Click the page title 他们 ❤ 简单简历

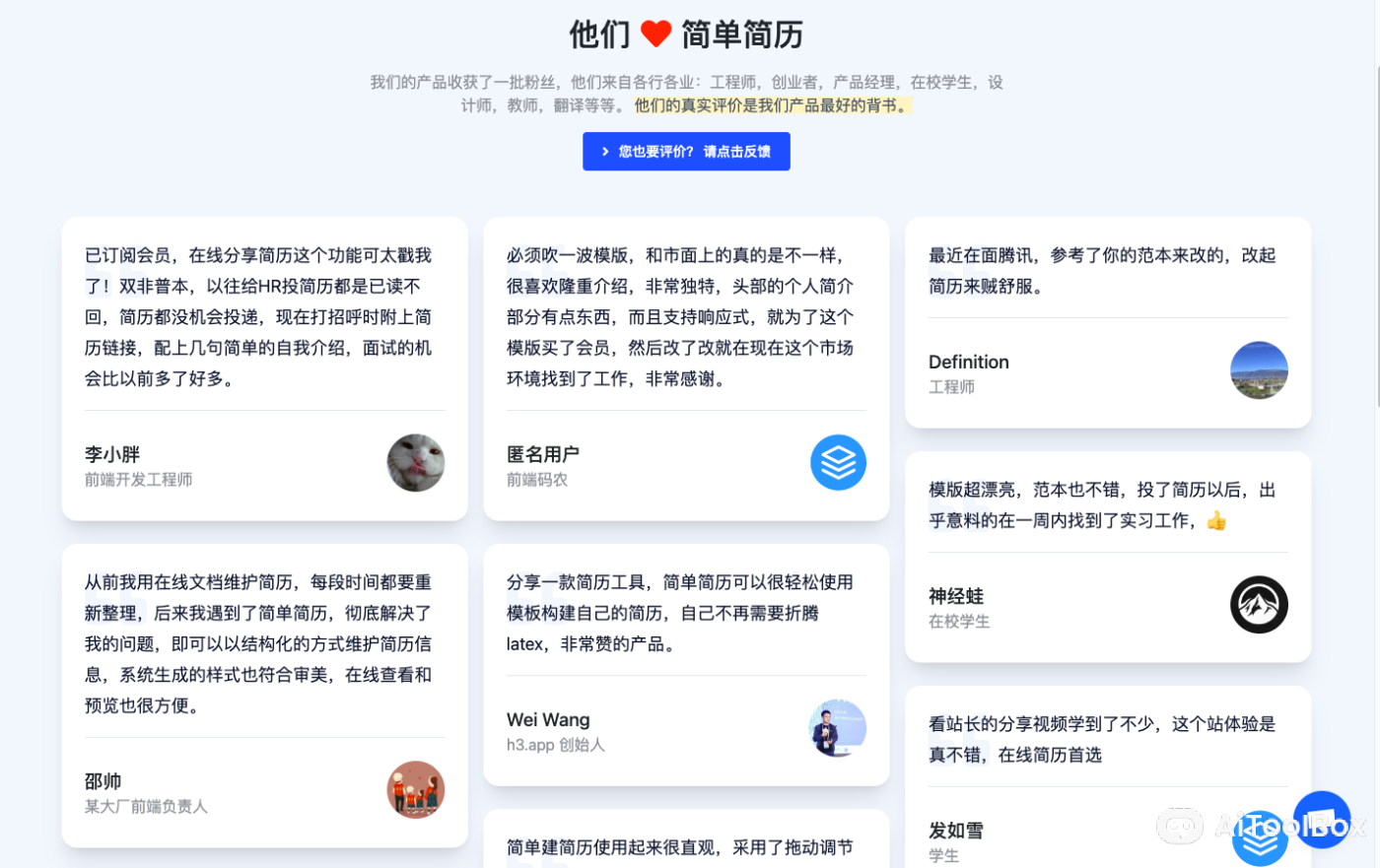point(686,34)
